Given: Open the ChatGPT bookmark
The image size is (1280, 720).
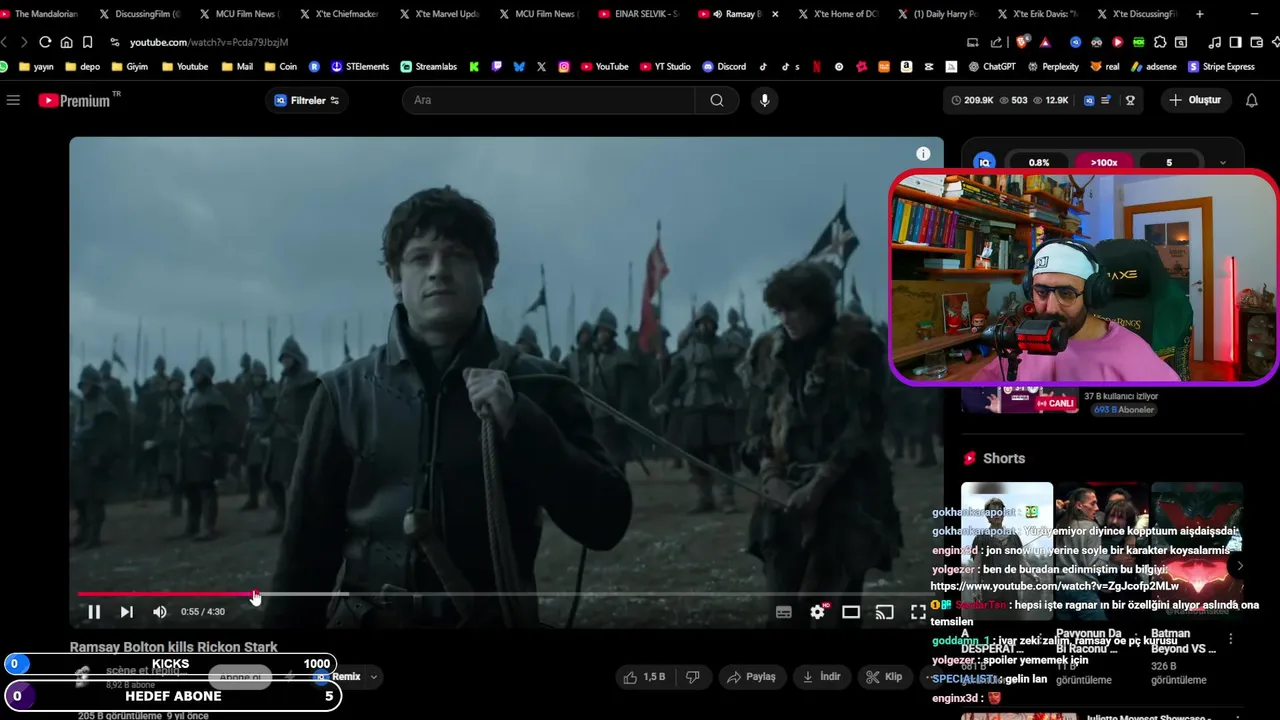Looking at the screenshot, I should point(991,67).
